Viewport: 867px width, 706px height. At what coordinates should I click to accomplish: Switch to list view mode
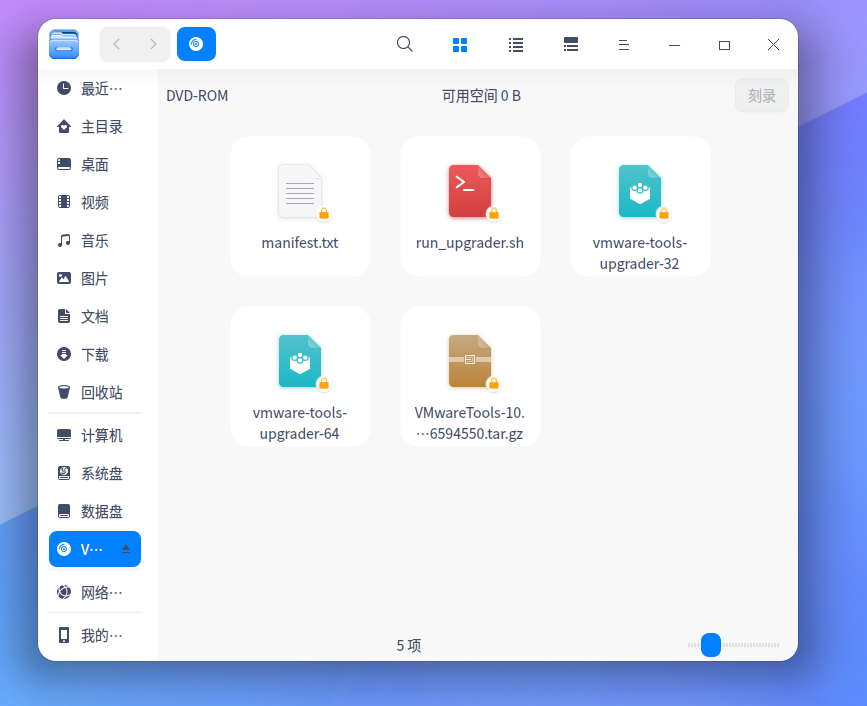(x=515, y=44)
